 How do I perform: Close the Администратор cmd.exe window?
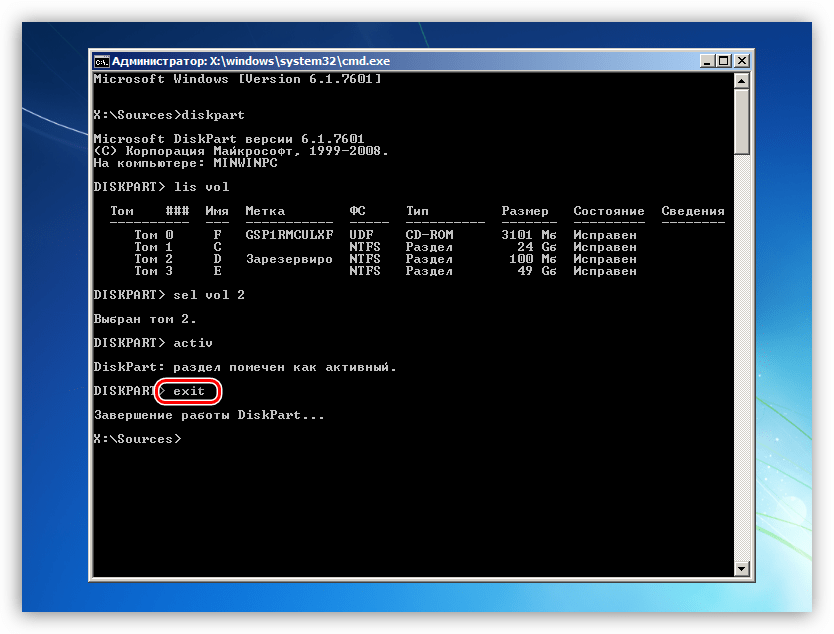pyautogui.click(x=741, y=61)
